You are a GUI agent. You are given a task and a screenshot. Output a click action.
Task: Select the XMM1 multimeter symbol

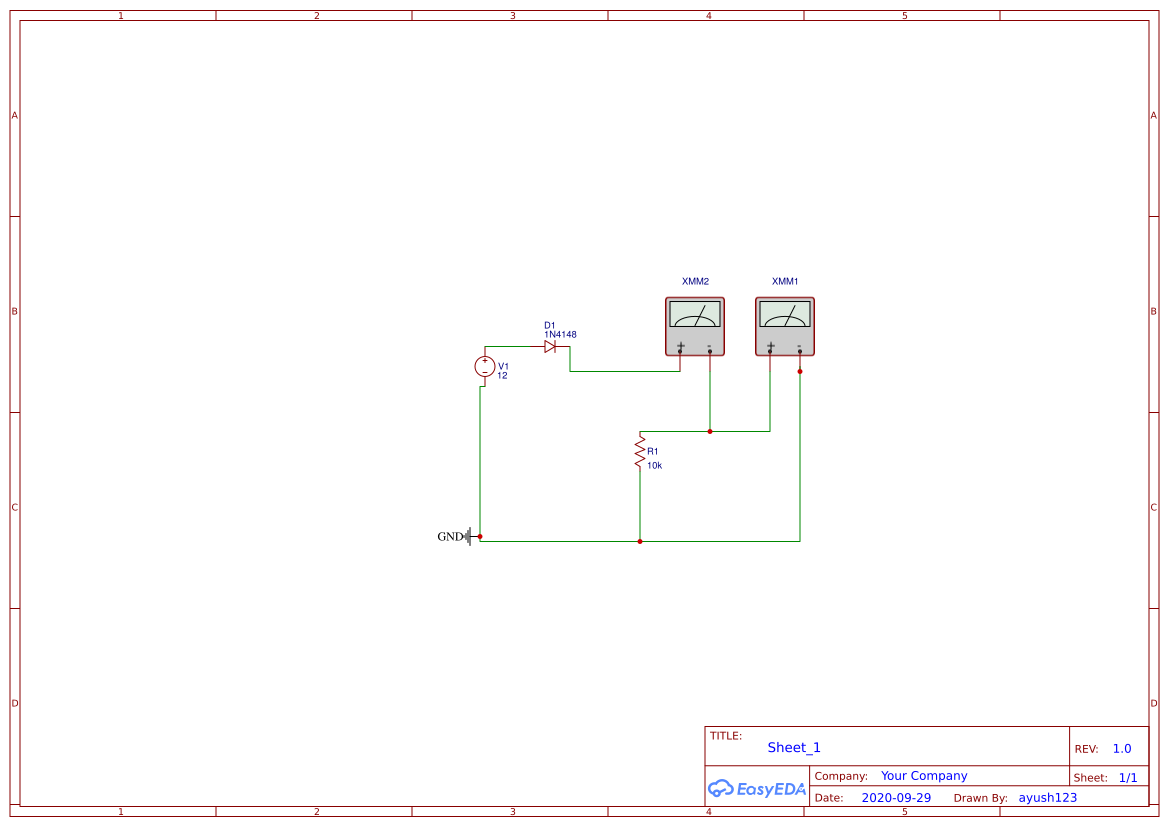[x=784, y=325]
